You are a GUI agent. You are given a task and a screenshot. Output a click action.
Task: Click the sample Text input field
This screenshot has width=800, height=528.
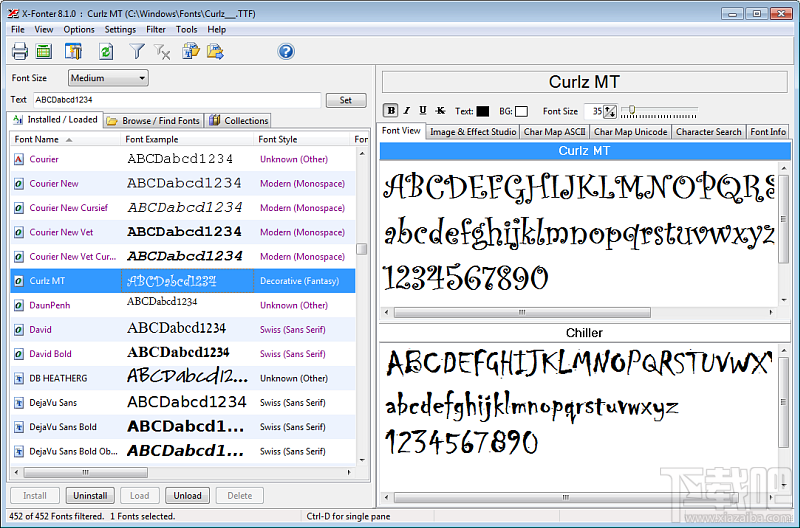tap(177, 100)
